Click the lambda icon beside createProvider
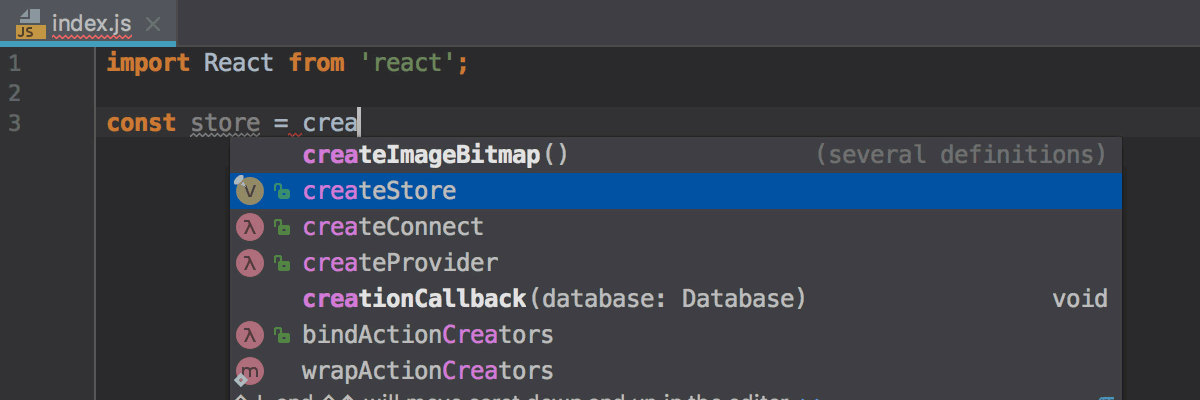 coord(249,263)
